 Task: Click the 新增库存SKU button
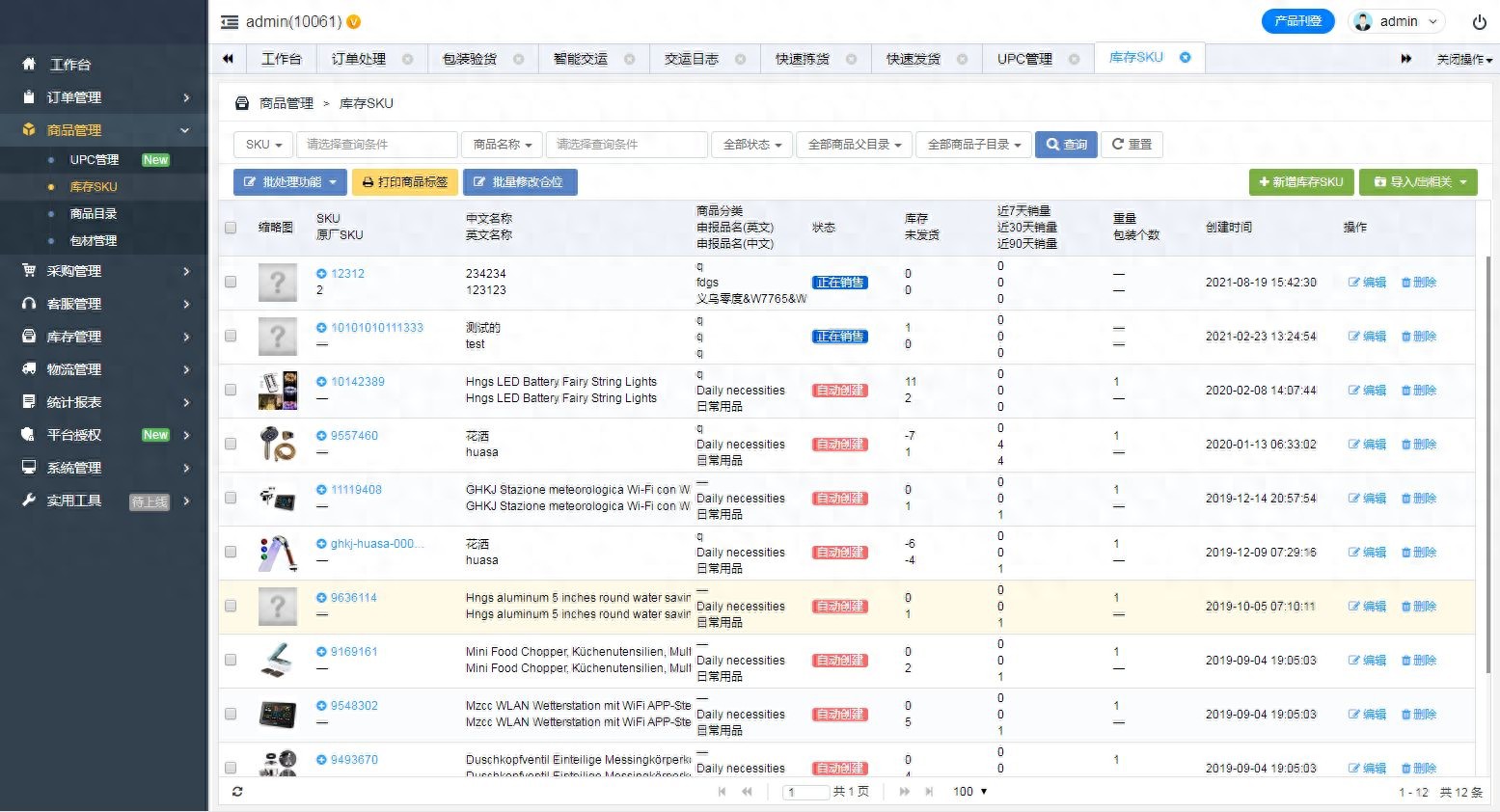tap(1301, 181)
